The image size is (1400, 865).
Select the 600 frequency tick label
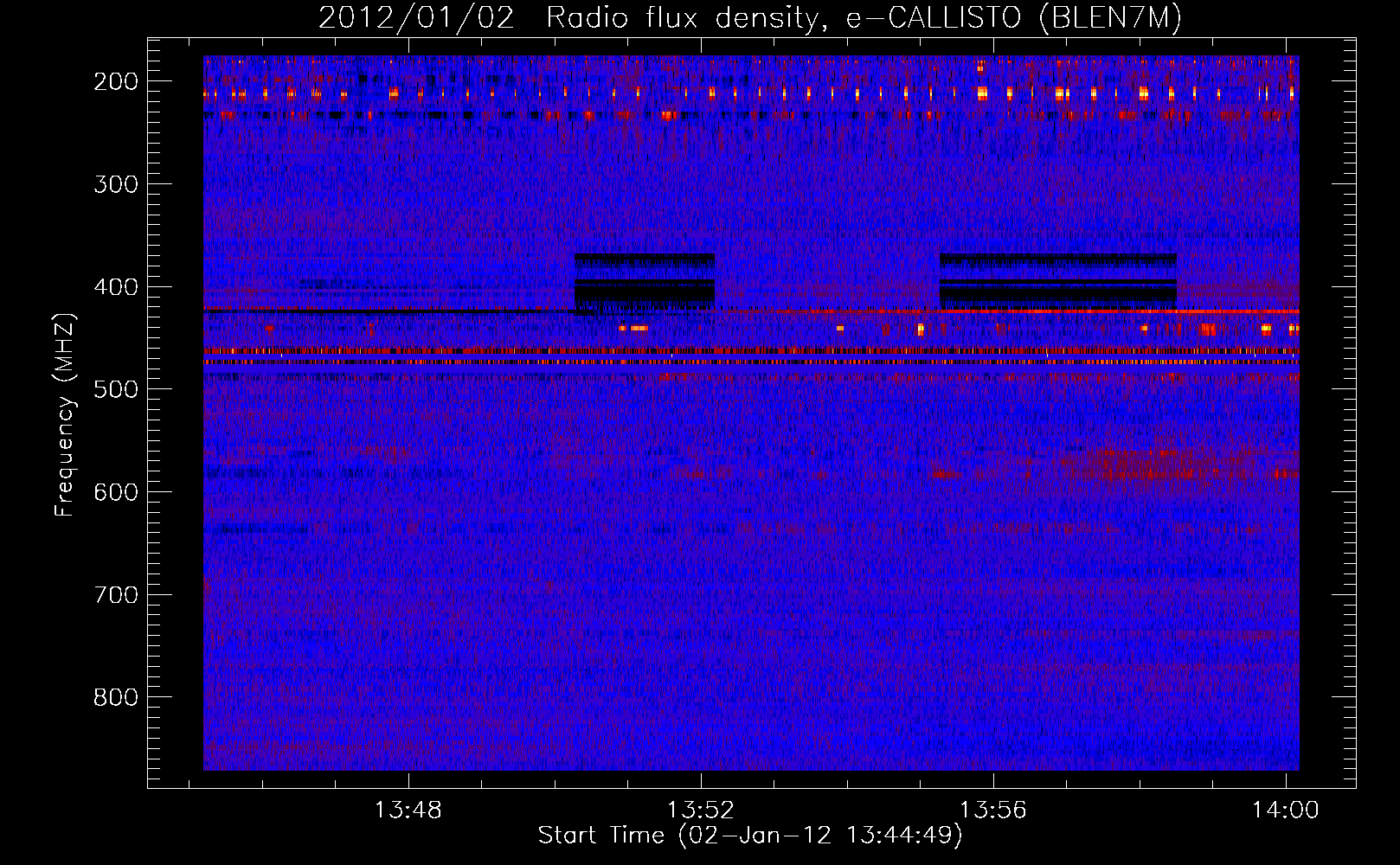click(116, 492)
